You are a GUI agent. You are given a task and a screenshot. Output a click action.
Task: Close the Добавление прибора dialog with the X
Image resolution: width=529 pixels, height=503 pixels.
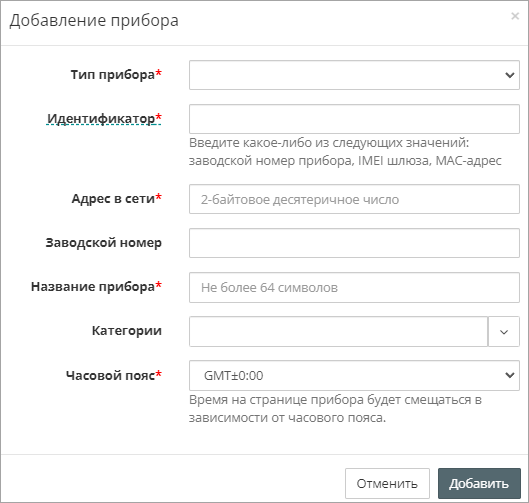pos(515,16)
